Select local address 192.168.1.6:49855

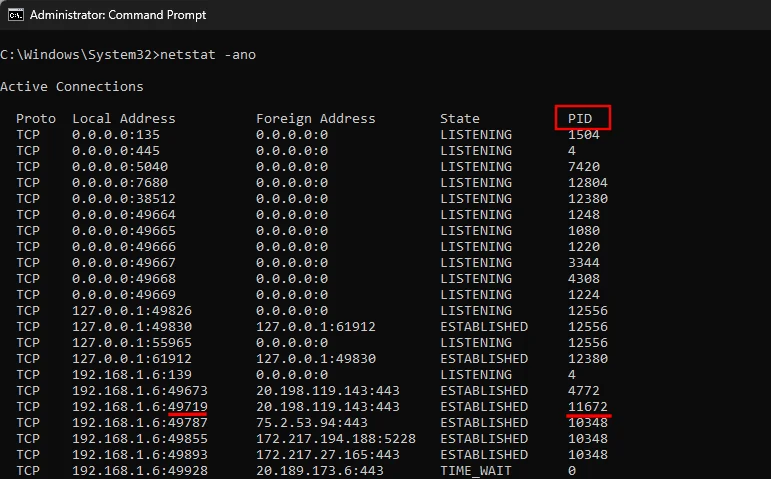coord(140,439)
